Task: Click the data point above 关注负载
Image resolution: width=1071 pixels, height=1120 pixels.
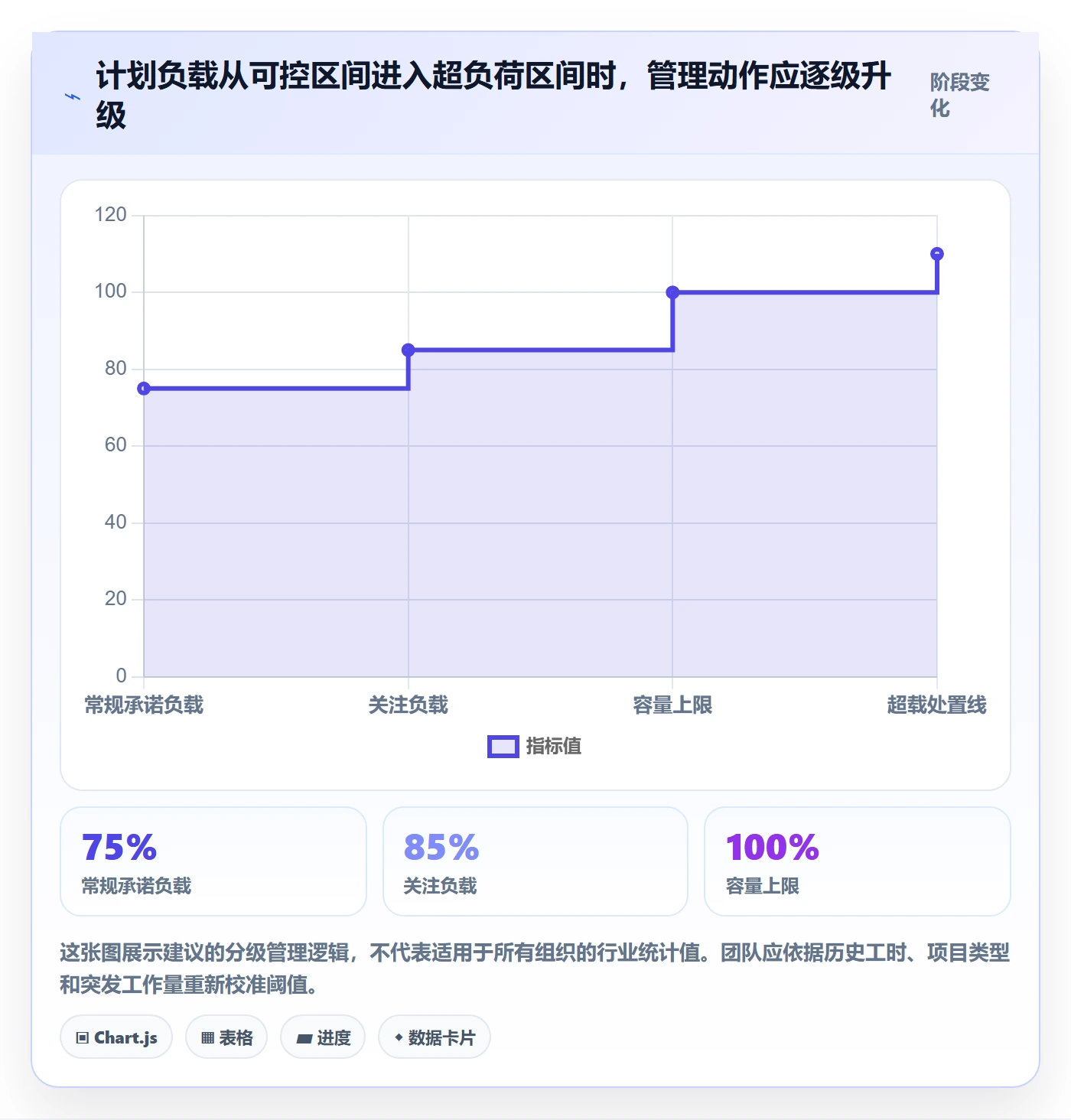Action: (409, 350)
